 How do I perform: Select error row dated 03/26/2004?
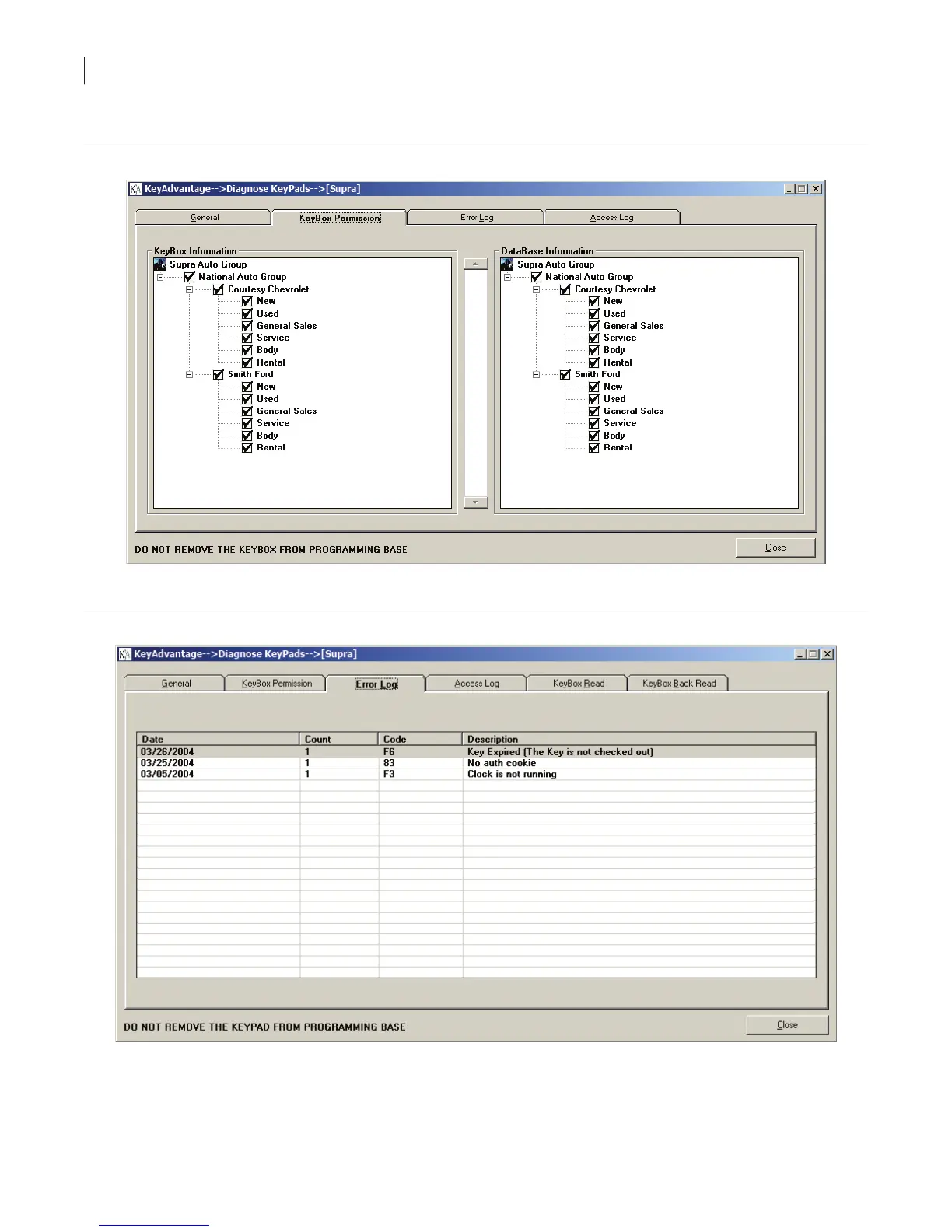click(x=476, y=751)
